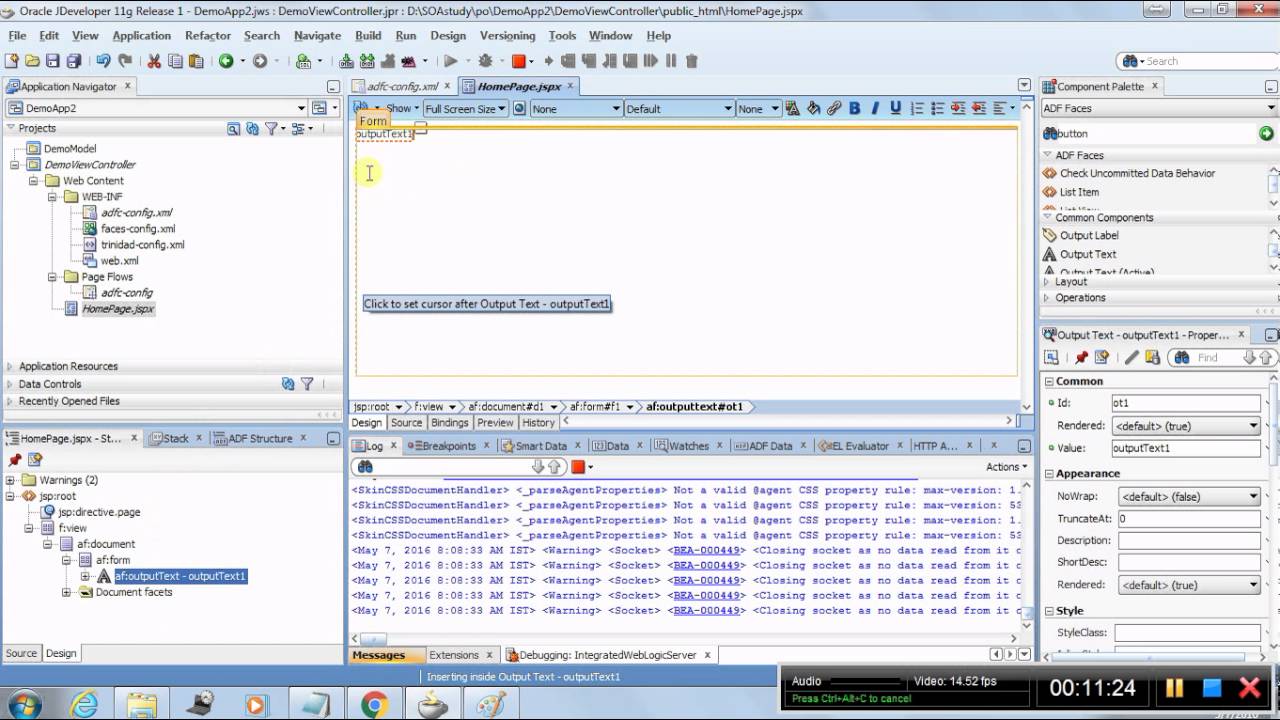Collapse the Common properties section
Viewport: 1280px width, 720px height.
click(x=1049, y=381)
